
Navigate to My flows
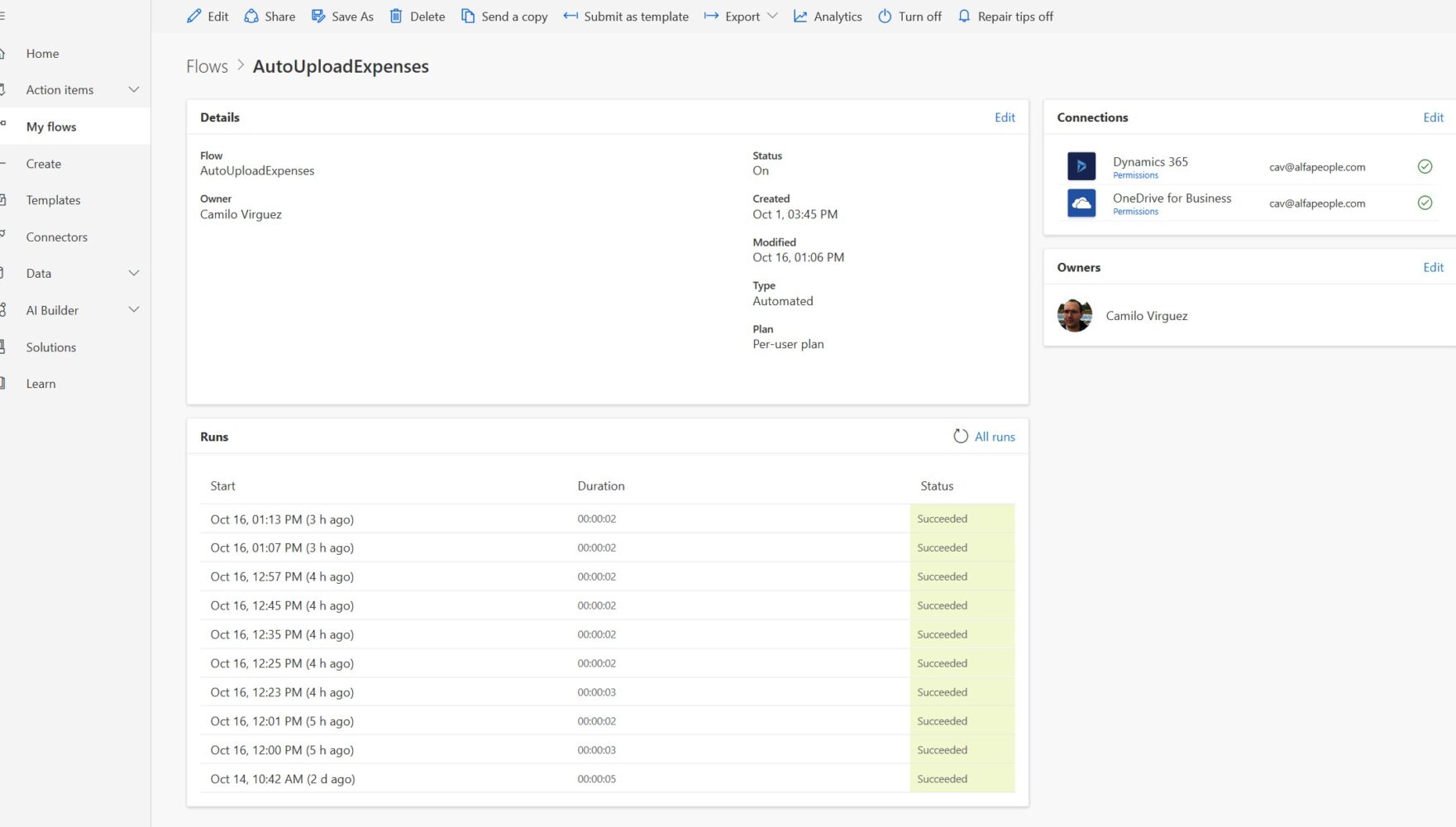click(51, 126)
